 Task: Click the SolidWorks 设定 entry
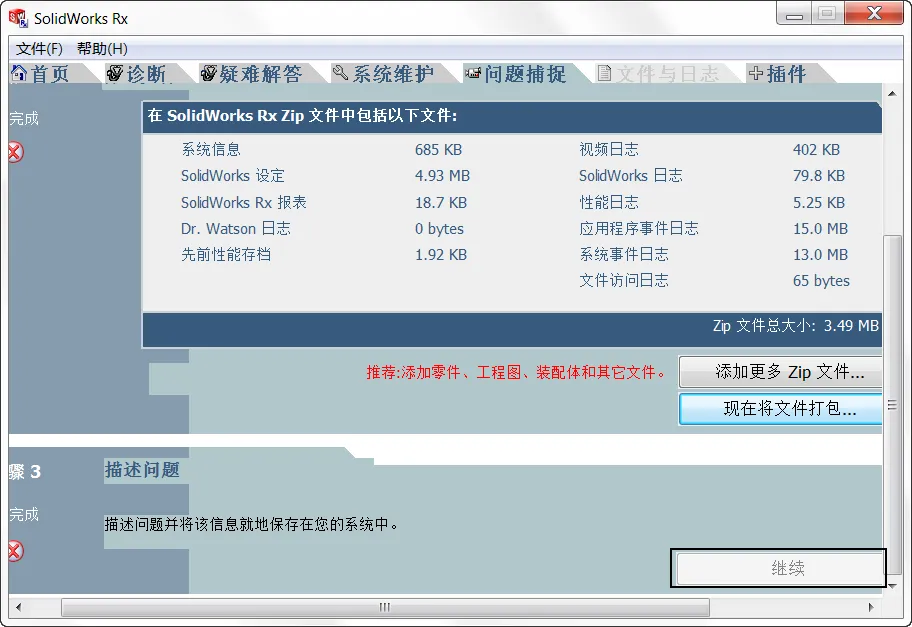tap(233, 176)
